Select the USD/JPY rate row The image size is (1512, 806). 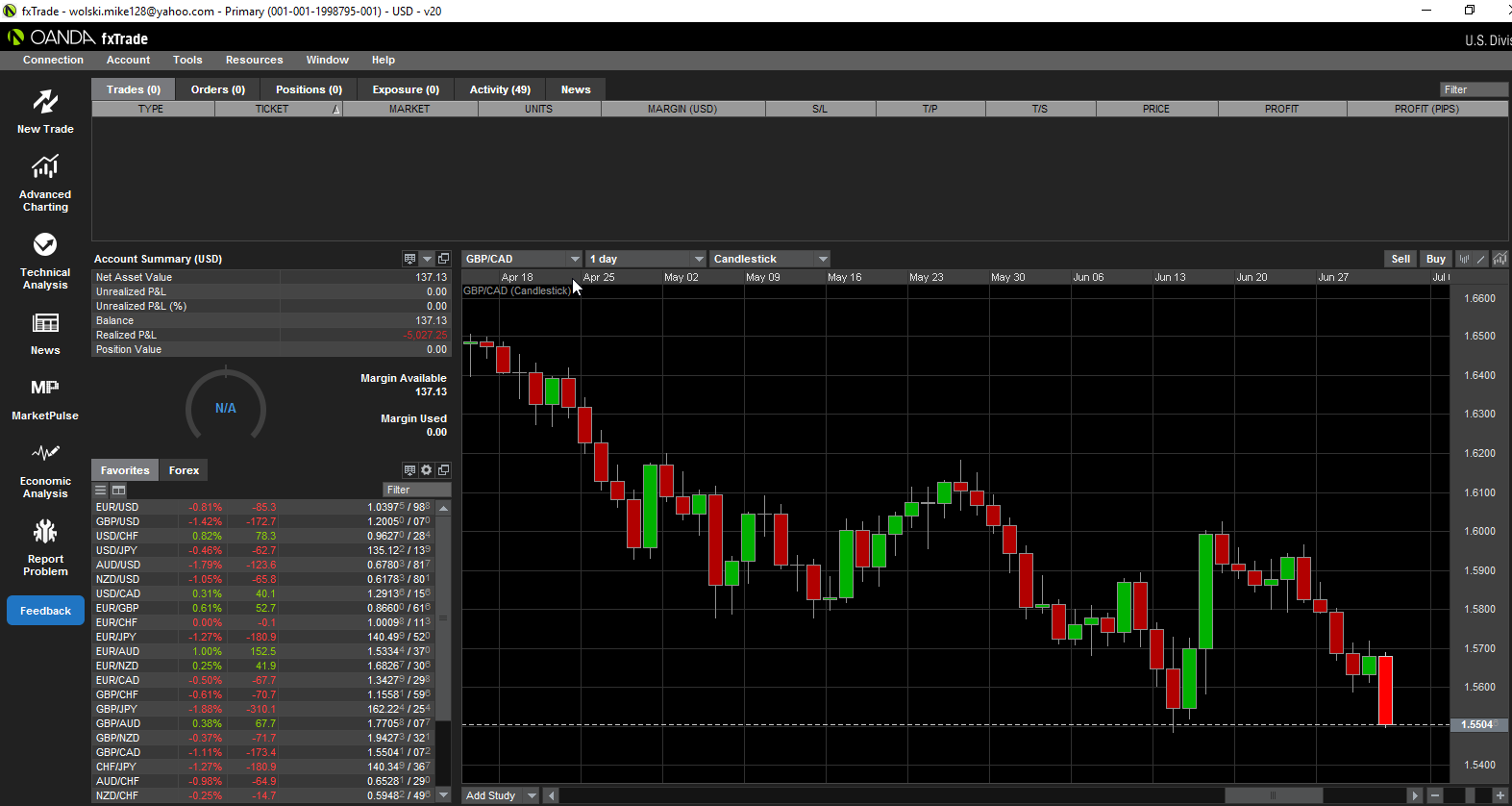(x=263, y=550)
